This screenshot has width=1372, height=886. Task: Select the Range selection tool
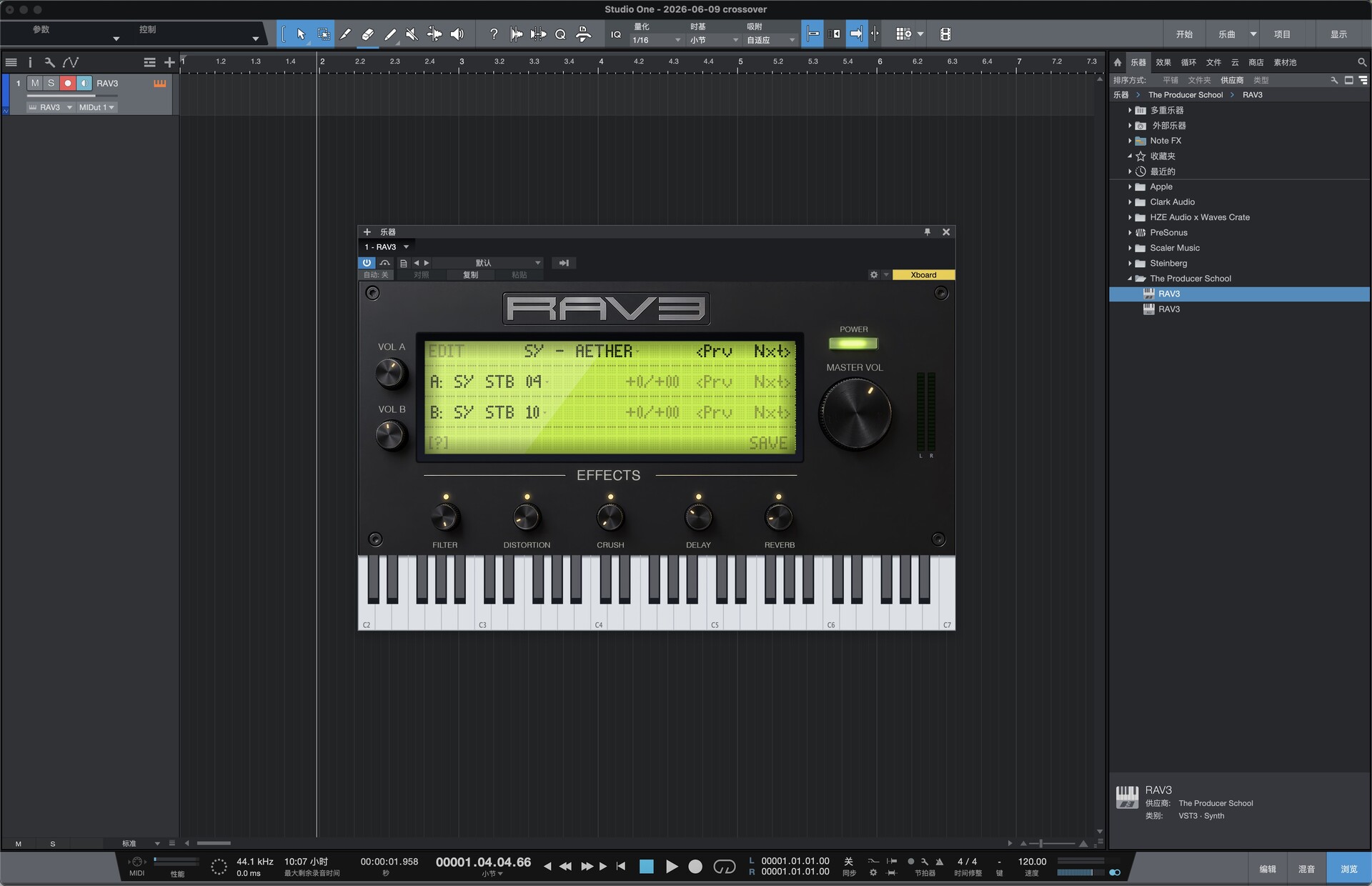tap(324, 34)
